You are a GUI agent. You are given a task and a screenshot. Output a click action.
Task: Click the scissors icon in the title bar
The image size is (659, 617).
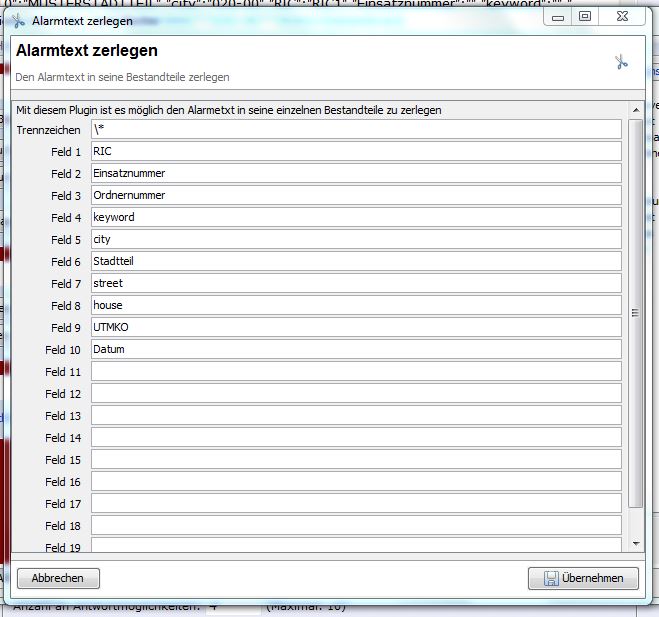point(18,20)
